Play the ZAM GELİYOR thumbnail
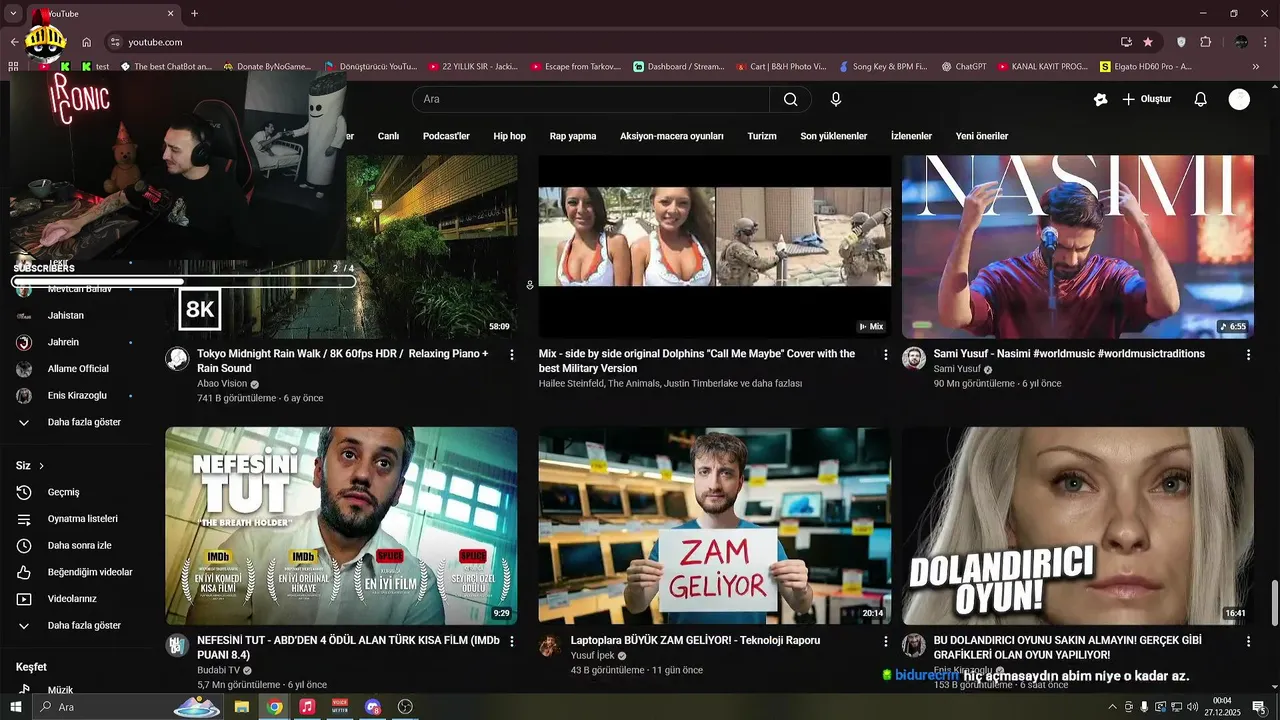The width and height of the screenshot is (1280, 720). coord(714,526)
